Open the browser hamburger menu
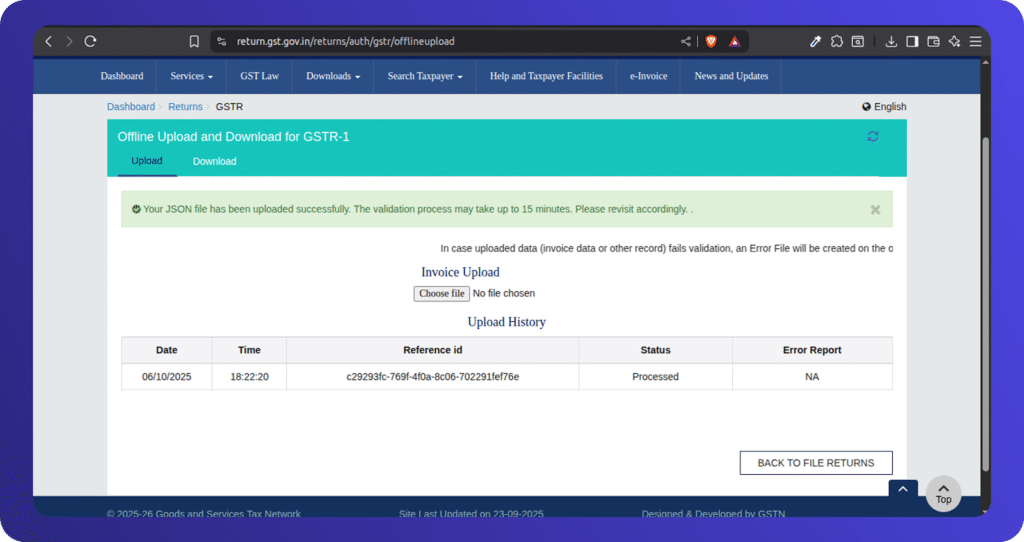 pyautogui.click(x=975, y=41)
